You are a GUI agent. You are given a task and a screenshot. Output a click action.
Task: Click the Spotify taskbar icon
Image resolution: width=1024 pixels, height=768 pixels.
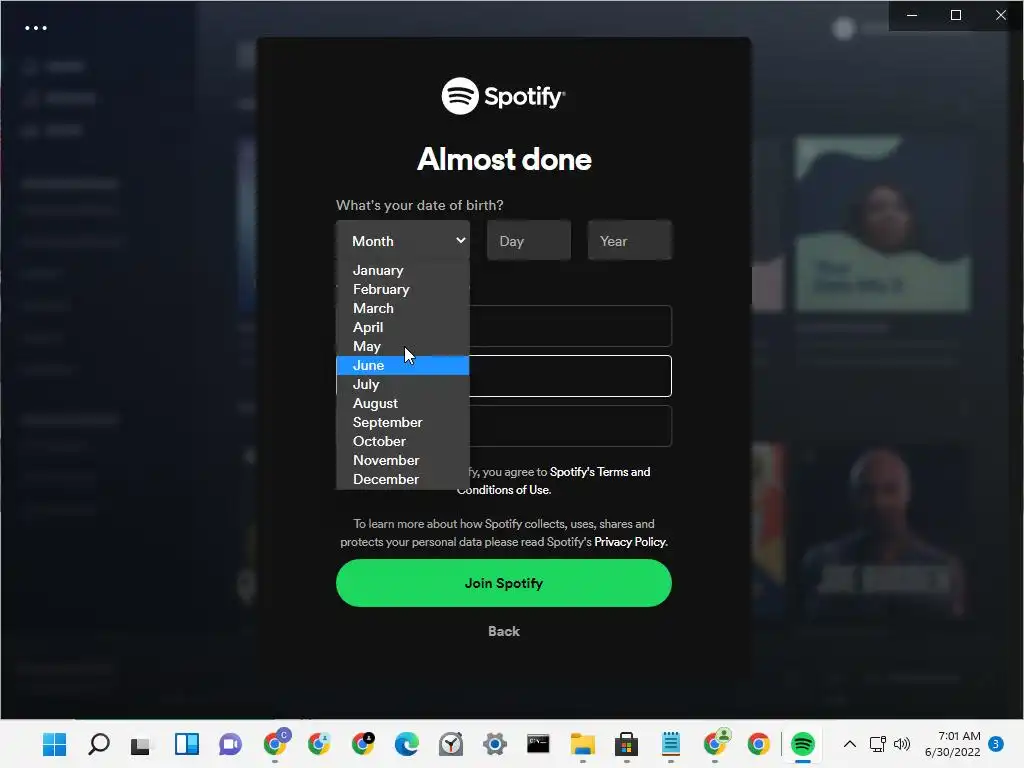click(803, 744)
